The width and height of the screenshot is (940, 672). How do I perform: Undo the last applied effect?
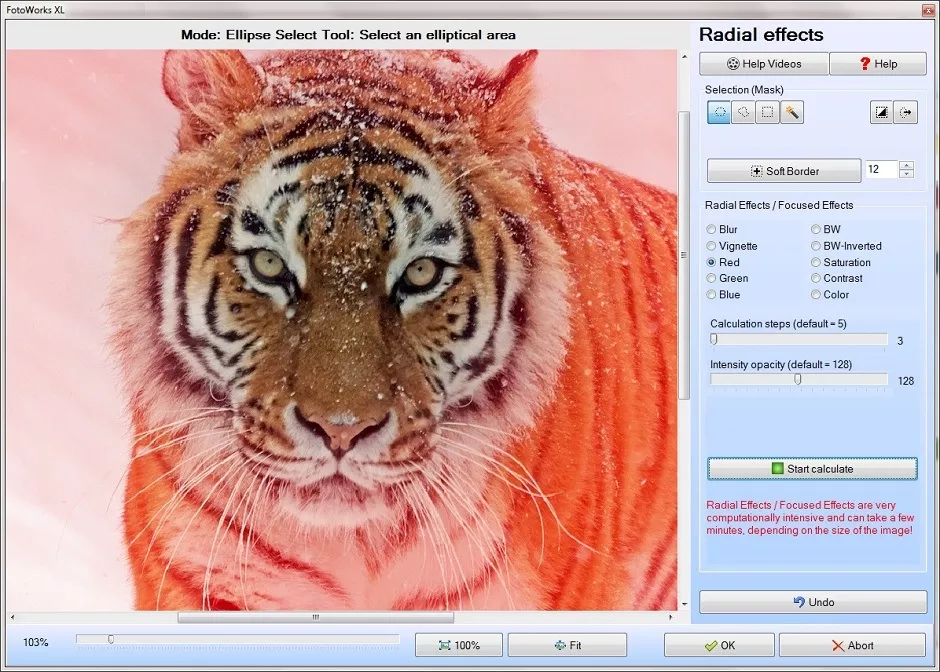coord(812,602)
